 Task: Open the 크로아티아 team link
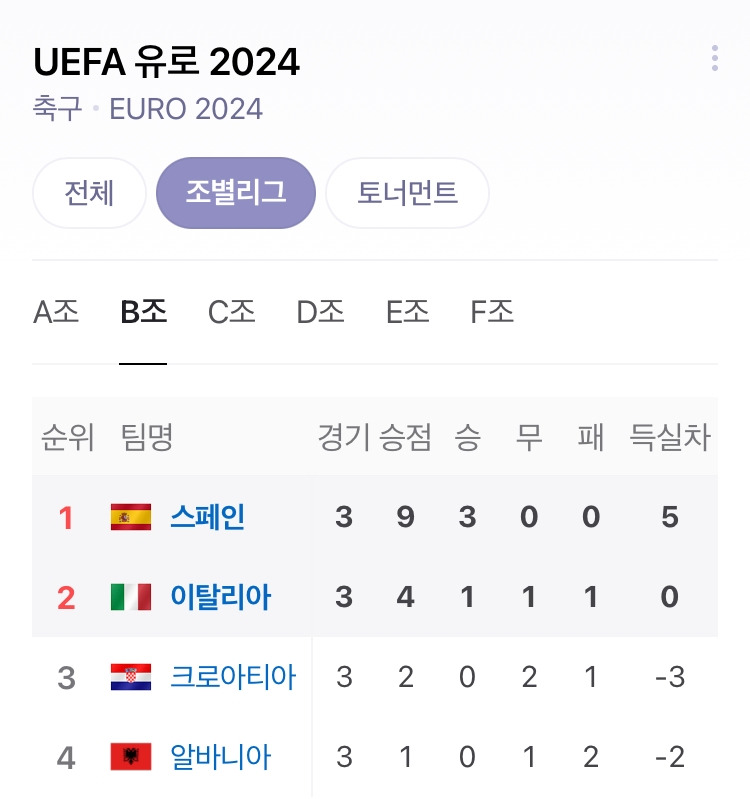[x=233, y=677]
